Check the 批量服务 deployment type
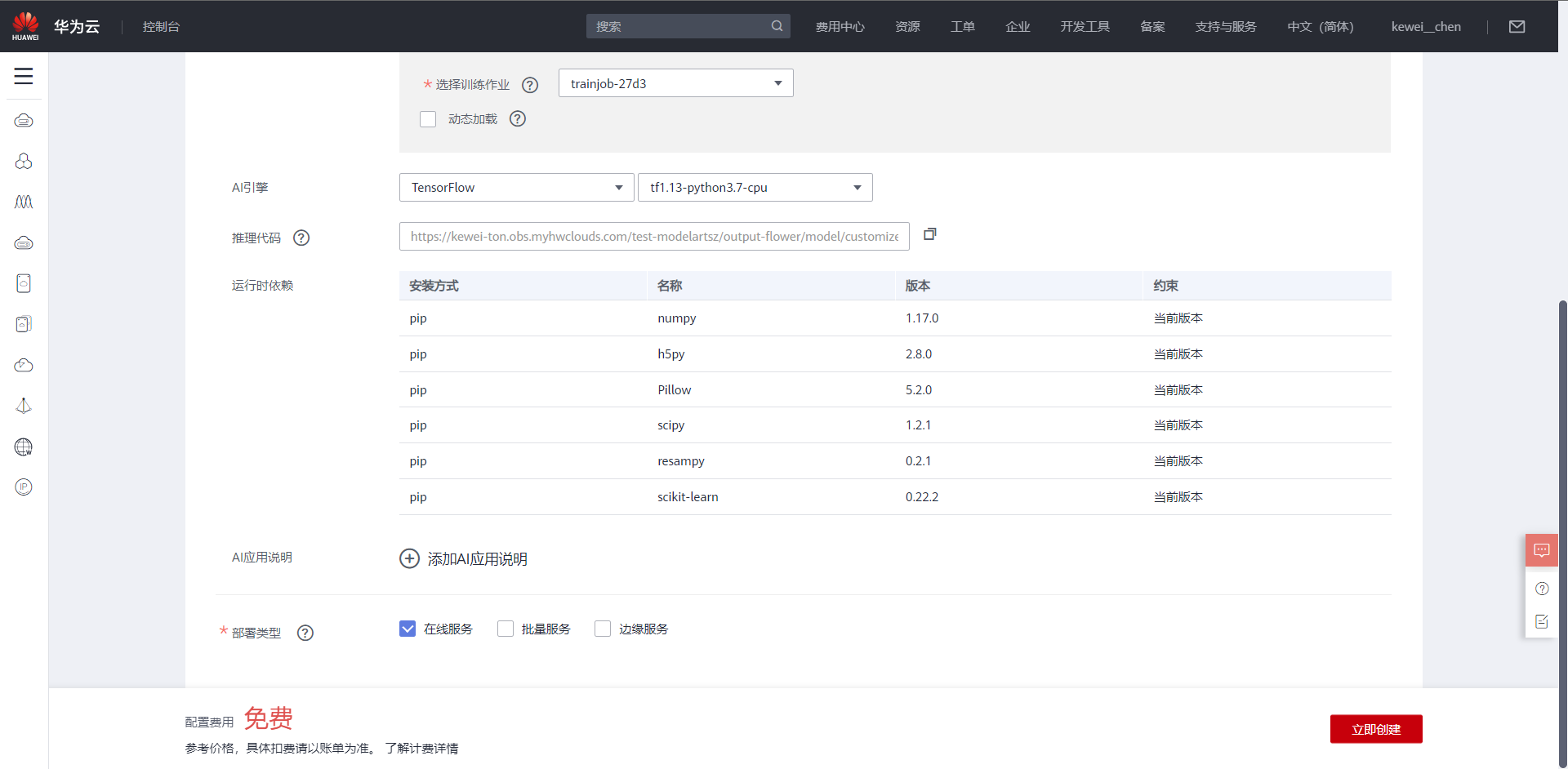The height and width of the screenshot is (769, 1568). [506, 629]
